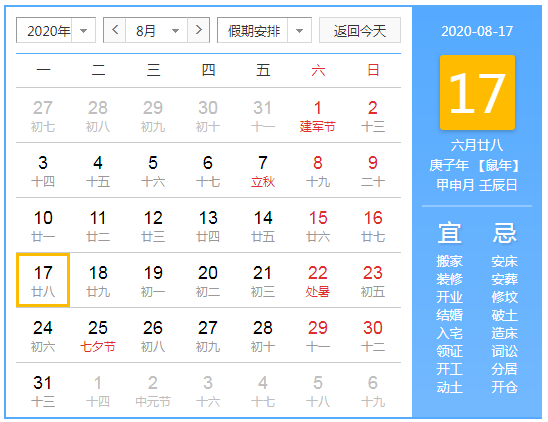Viewport: 548px width, 422px height.
Task: Open the 2020年 year dropdown
Action: tap(56, 30)
